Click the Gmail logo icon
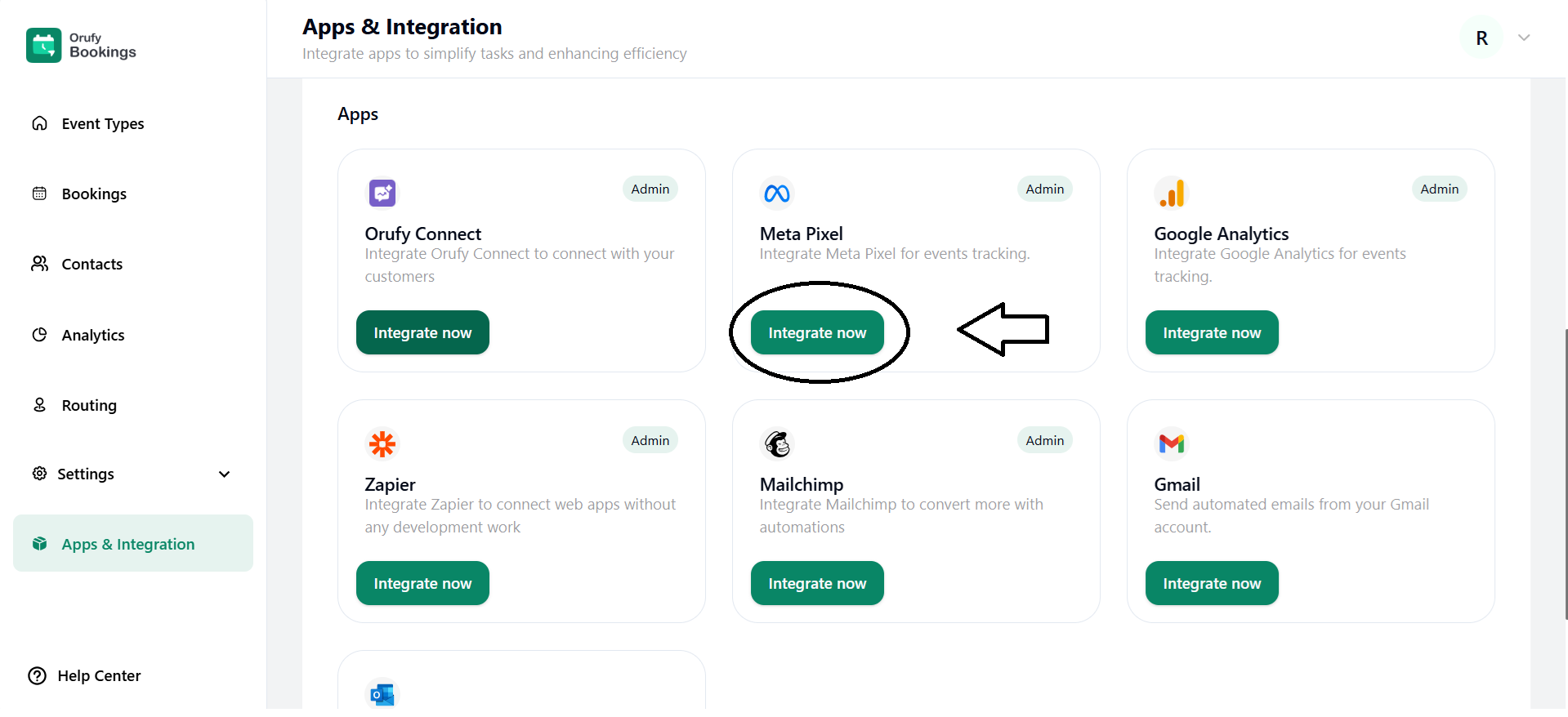This screenshot has width=1568, height=717. [x=1172, y=444]
